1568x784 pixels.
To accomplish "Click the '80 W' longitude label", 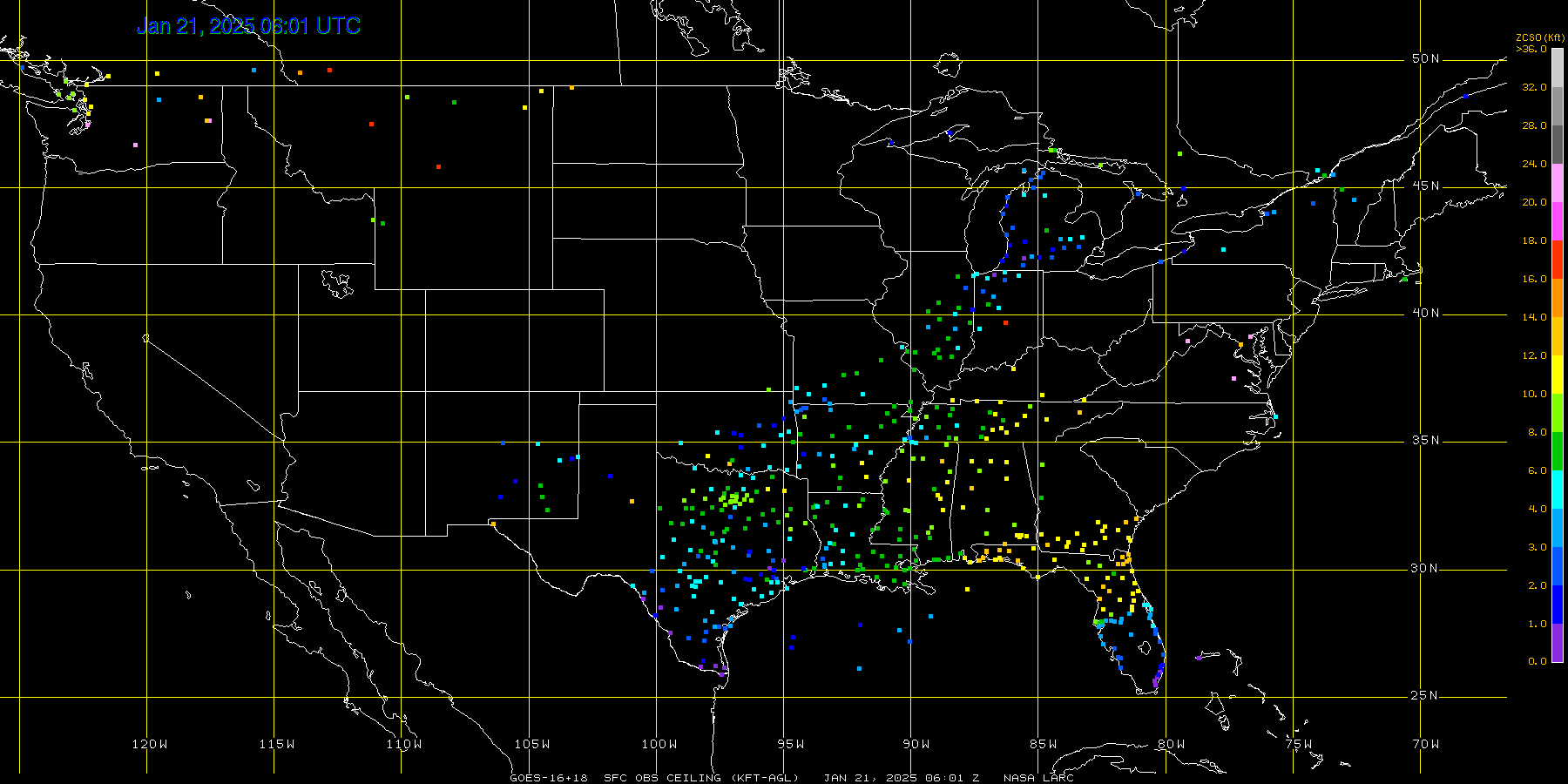I will tap(1171, 744).
